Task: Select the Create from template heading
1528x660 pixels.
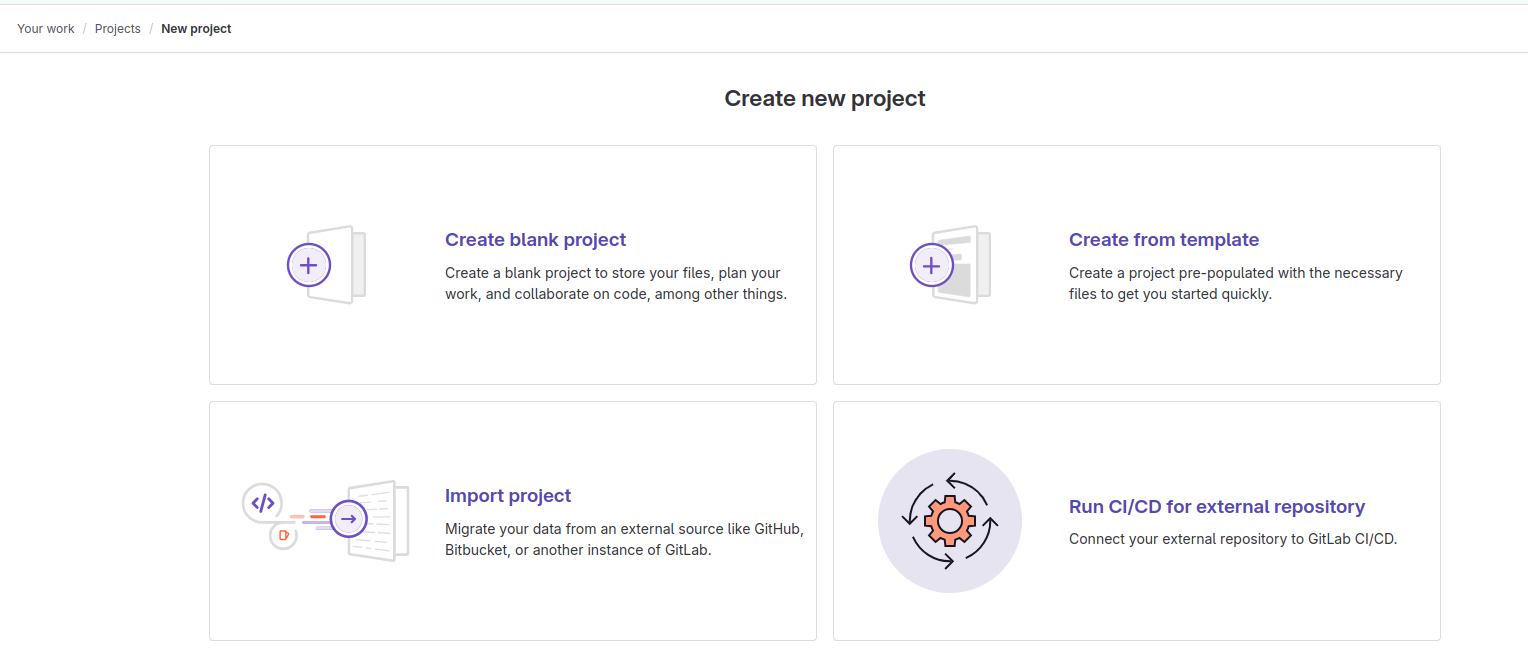Action: coord(1163,240)
